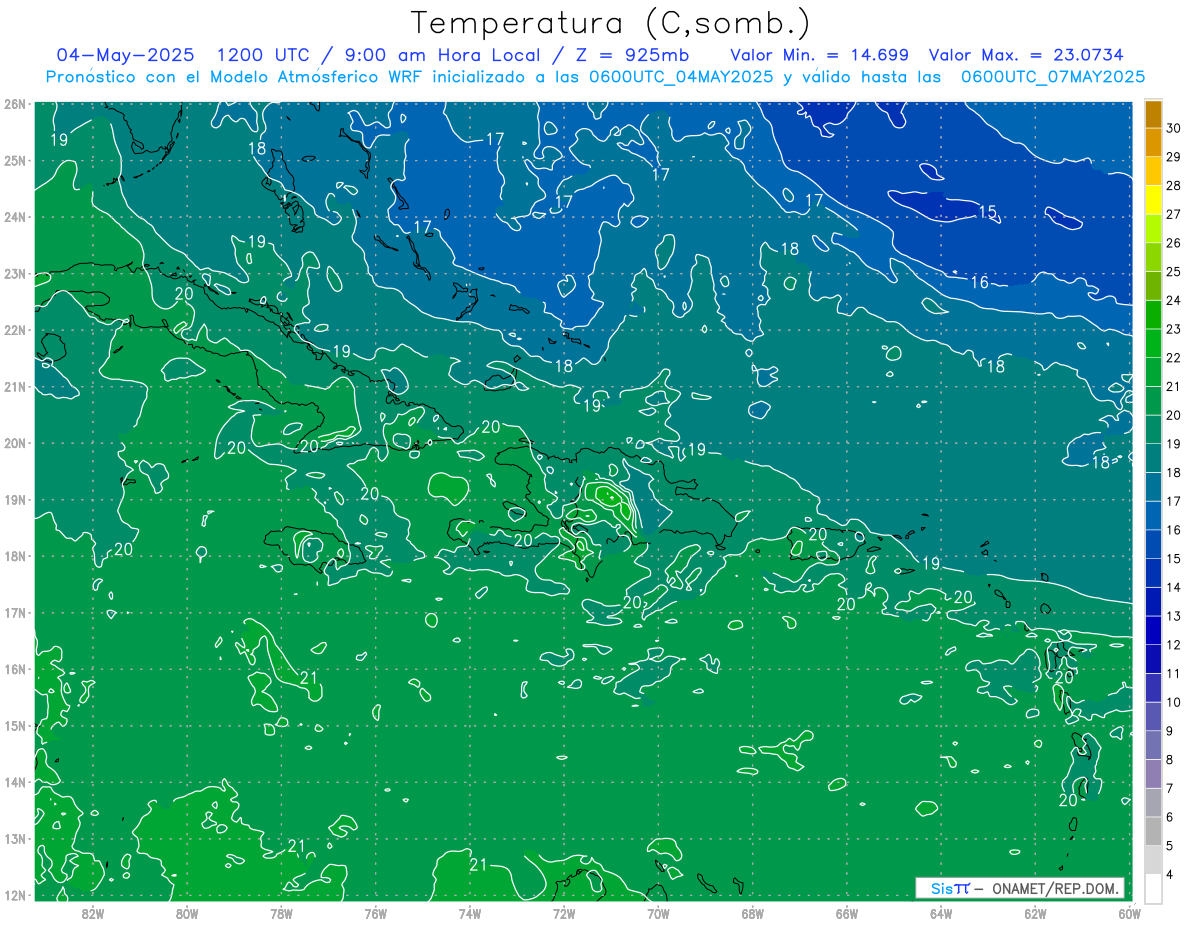Image resolution: width=1200 pixels, height=927 pixels.
Task: Click the contour label 15 on the map
Action: pyautogui.click(x=988, y=212)
